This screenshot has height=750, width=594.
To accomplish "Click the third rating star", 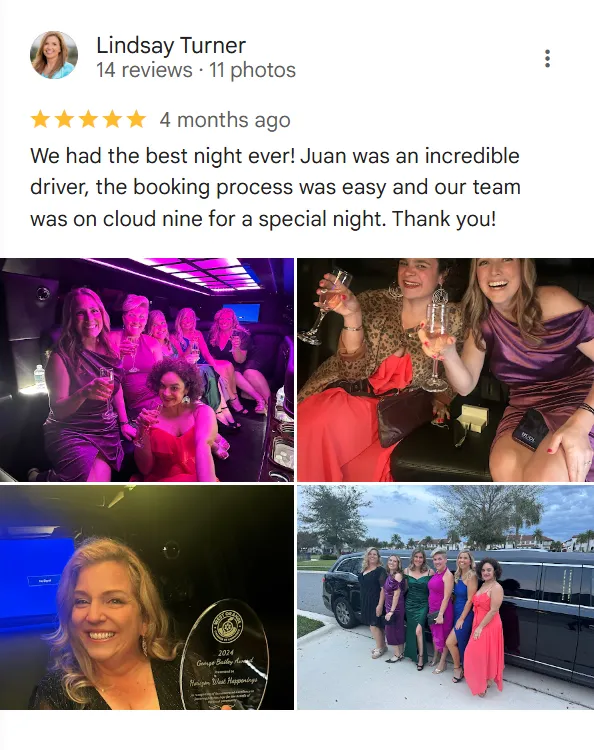I will pos(88,119).
